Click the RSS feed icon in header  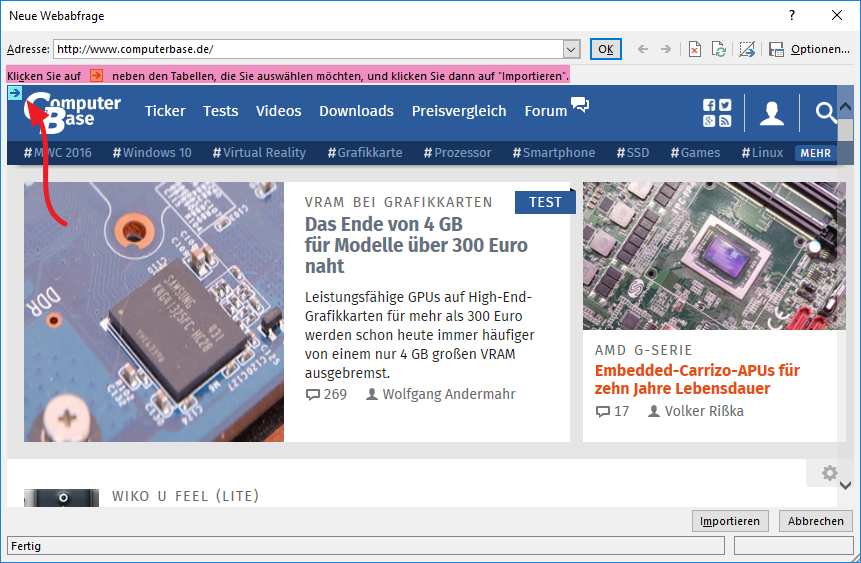click(725, 121)
